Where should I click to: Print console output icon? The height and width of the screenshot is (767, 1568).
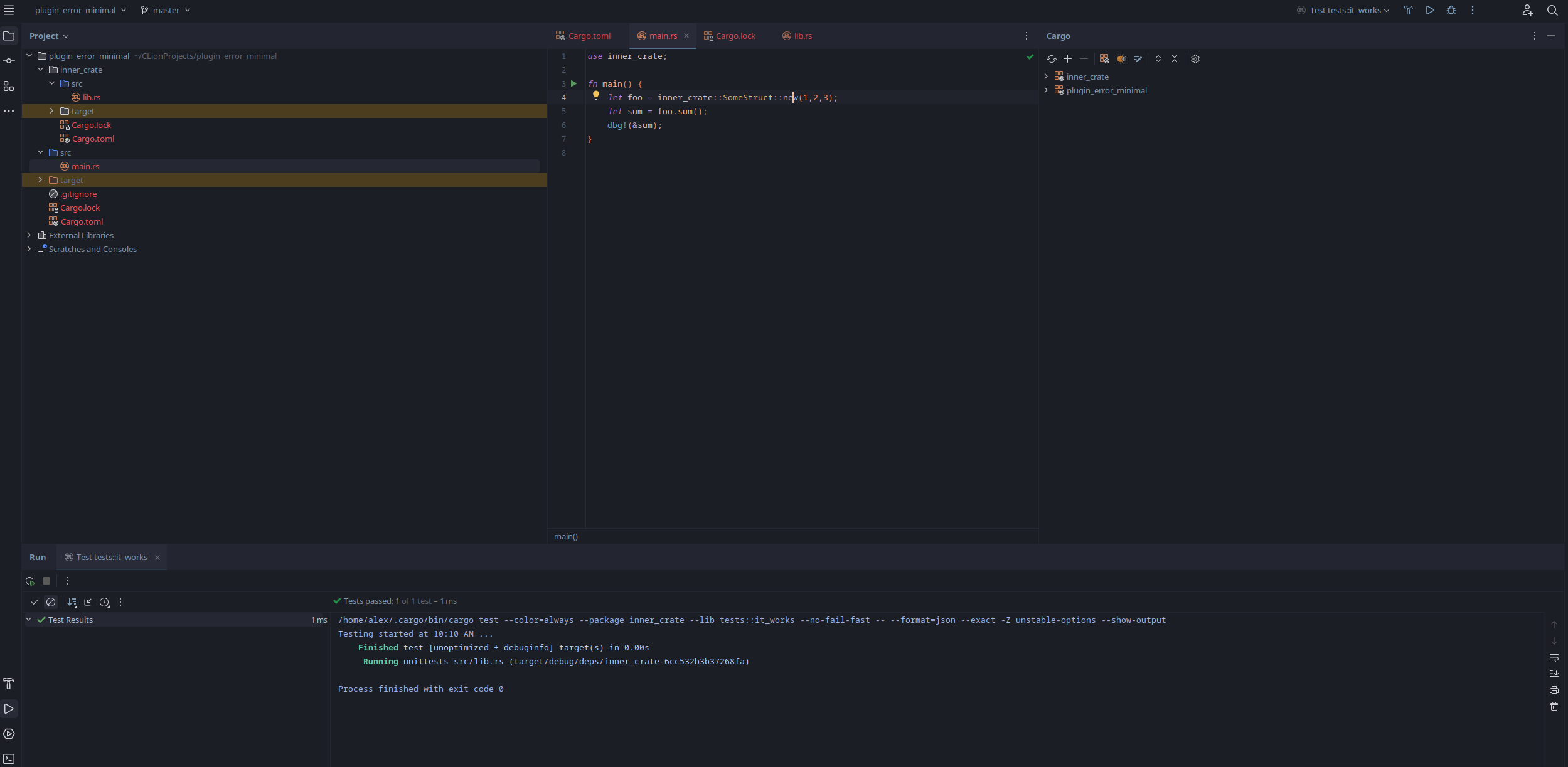click(1554, 690)
